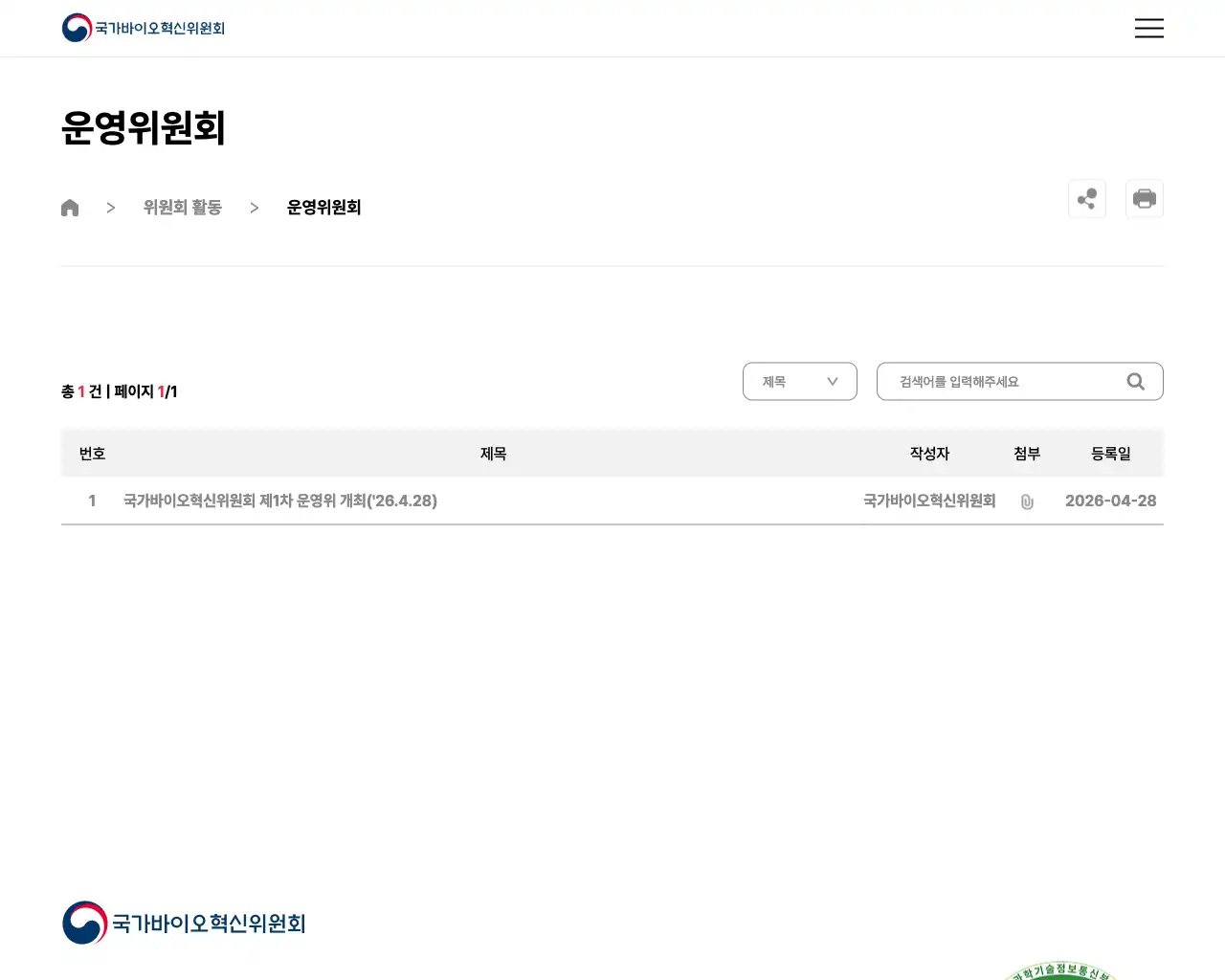The image size is (1225, 980).
Task: Click the search magnifier icon
Action: point(1136,382)
